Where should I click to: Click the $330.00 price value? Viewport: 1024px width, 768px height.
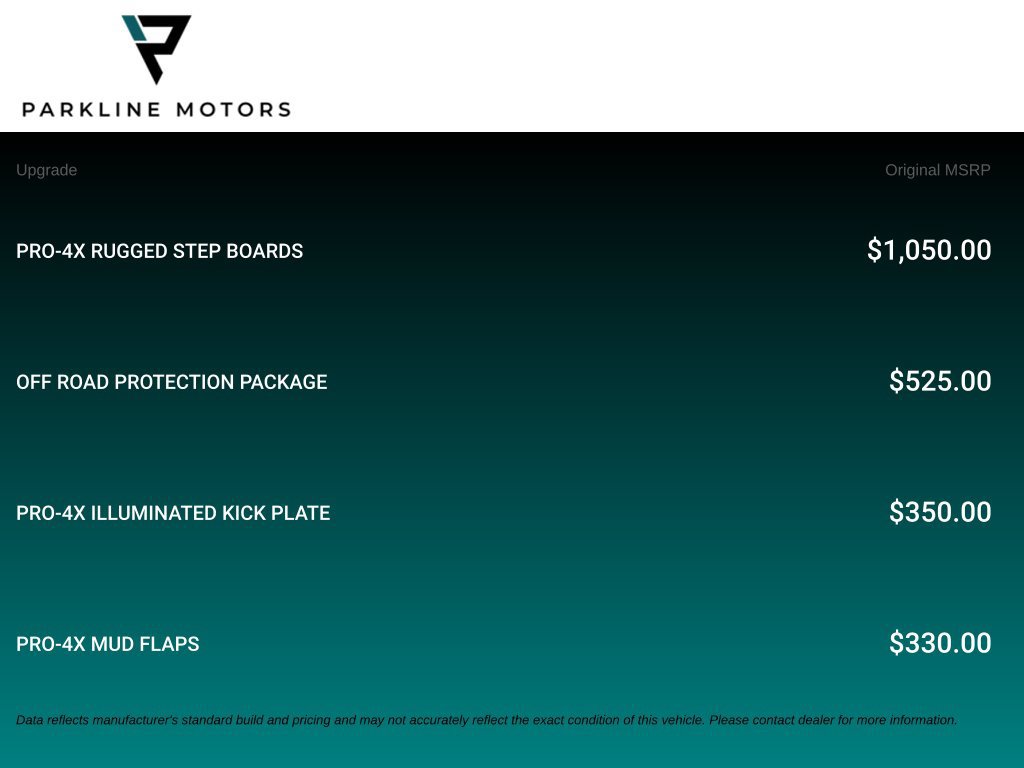tap(940, 643)
